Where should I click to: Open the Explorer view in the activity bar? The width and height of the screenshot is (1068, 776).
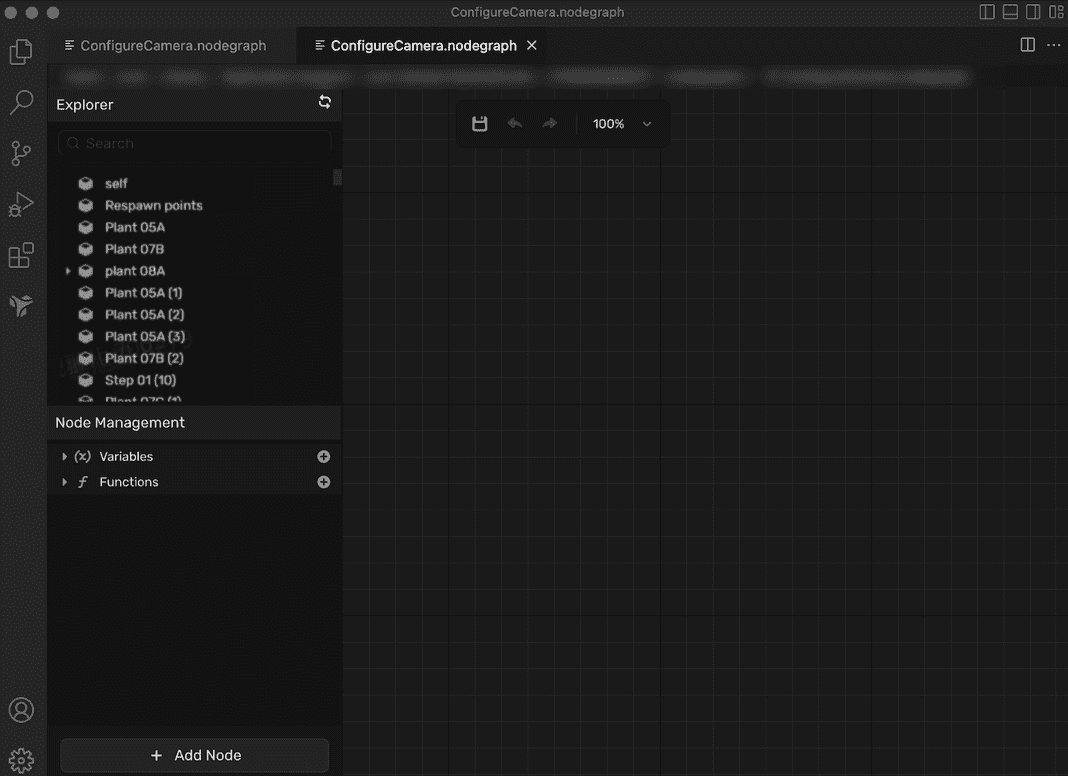click(22, 51)
